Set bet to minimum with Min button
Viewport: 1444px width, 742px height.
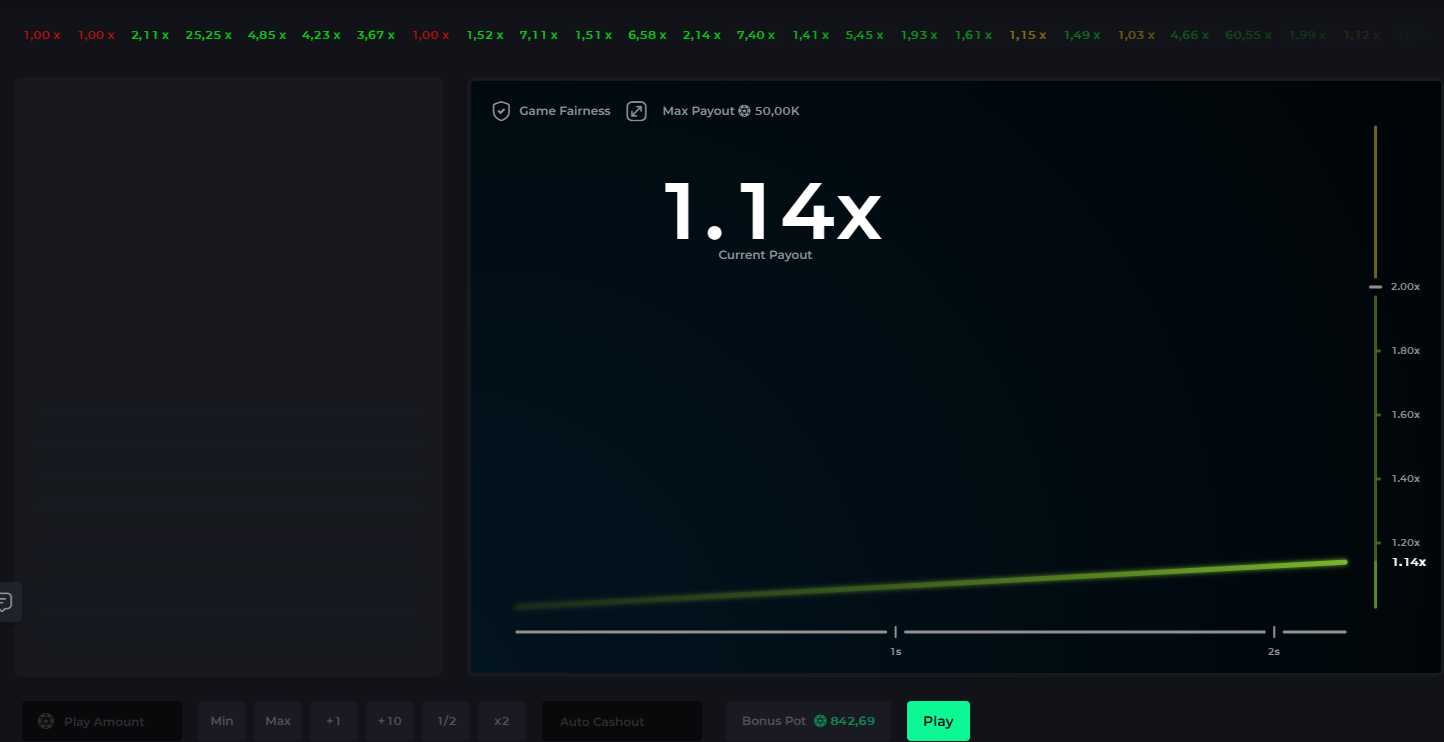click(x=221, y=720)
